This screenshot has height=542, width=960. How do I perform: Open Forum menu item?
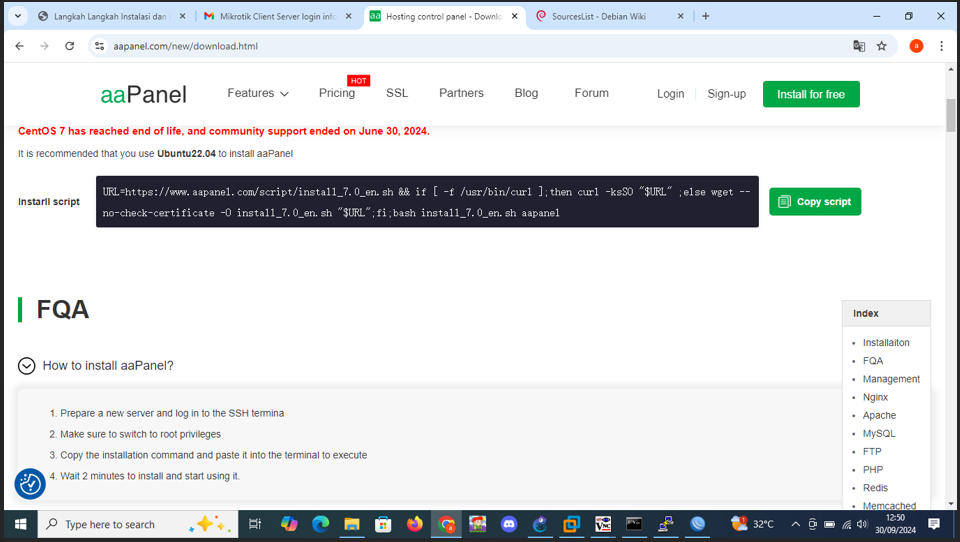point(591,93)
